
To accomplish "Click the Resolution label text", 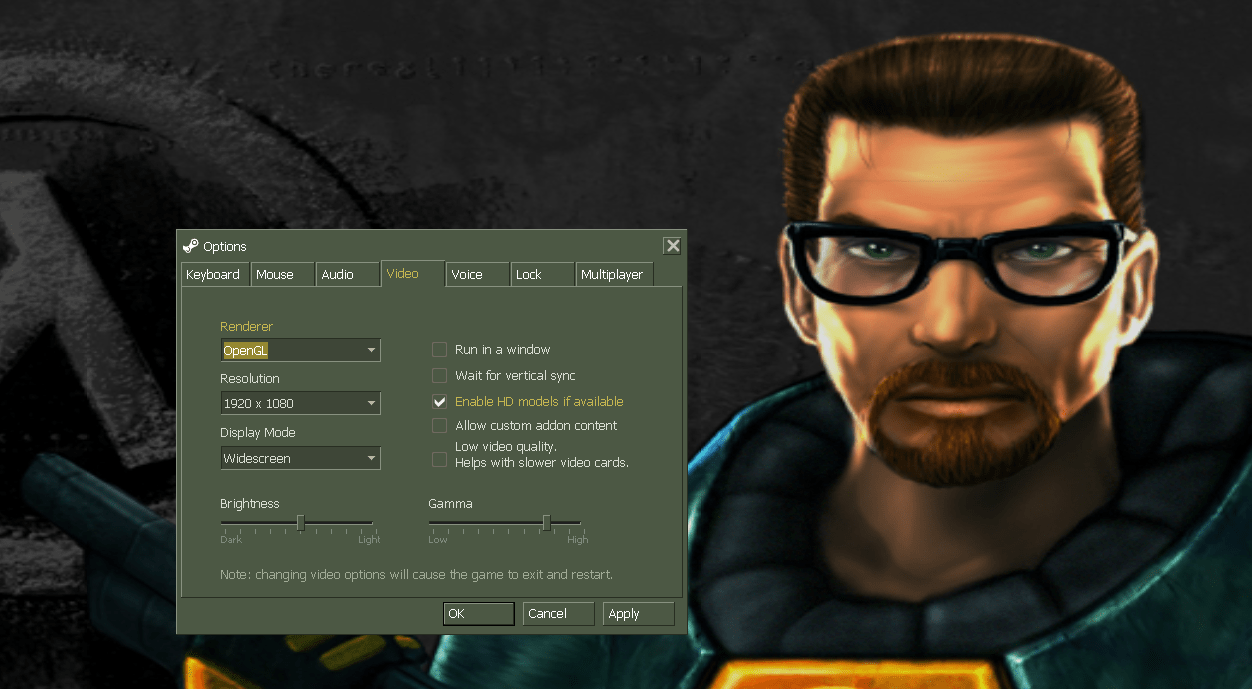I will tap(250, 378).
